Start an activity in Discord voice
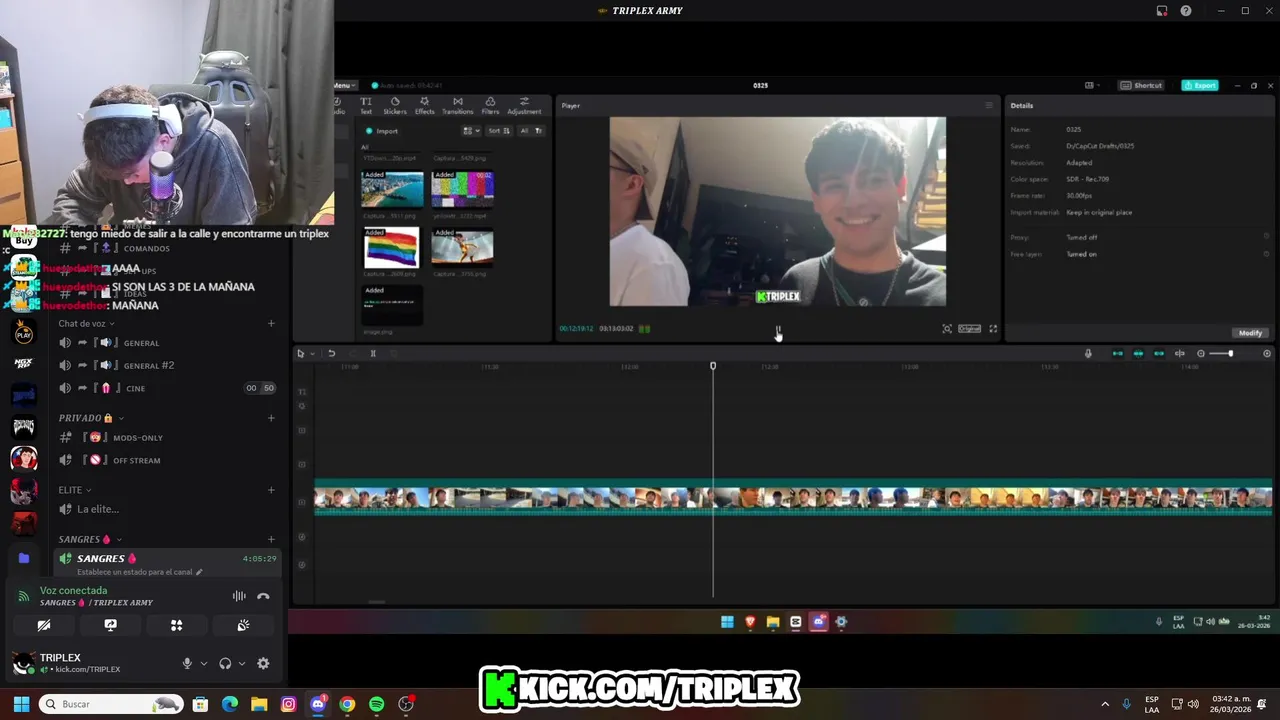The width and height of the screenshot is (1280, 720). click(176, 625)
